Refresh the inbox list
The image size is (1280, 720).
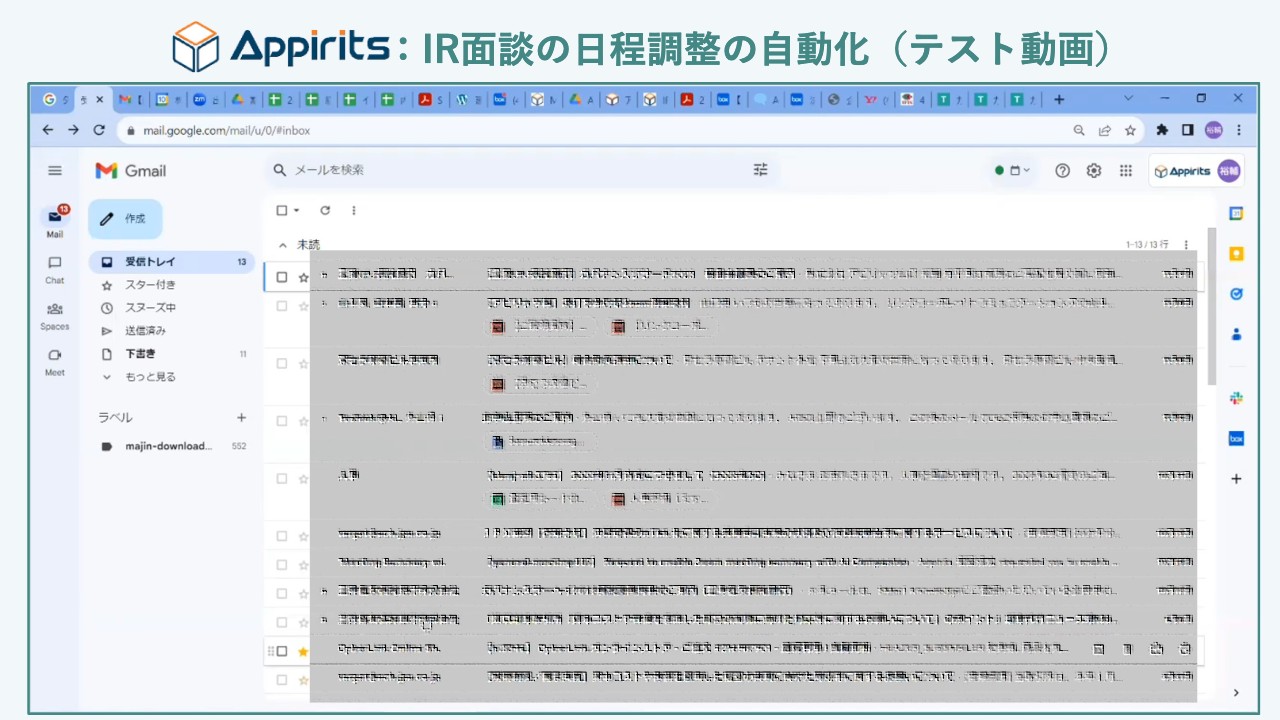[325, 210]
